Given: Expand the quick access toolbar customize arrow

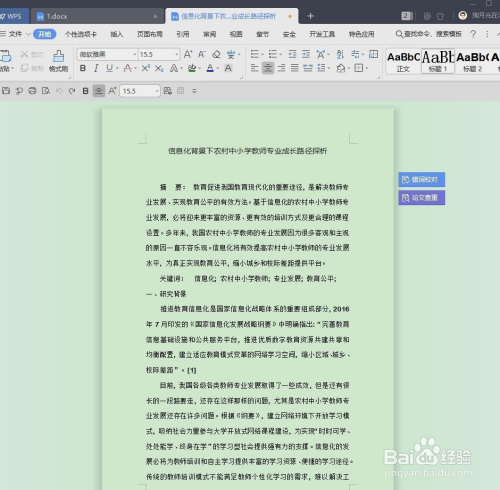Looking at the screenshot, I should (194, 91).
